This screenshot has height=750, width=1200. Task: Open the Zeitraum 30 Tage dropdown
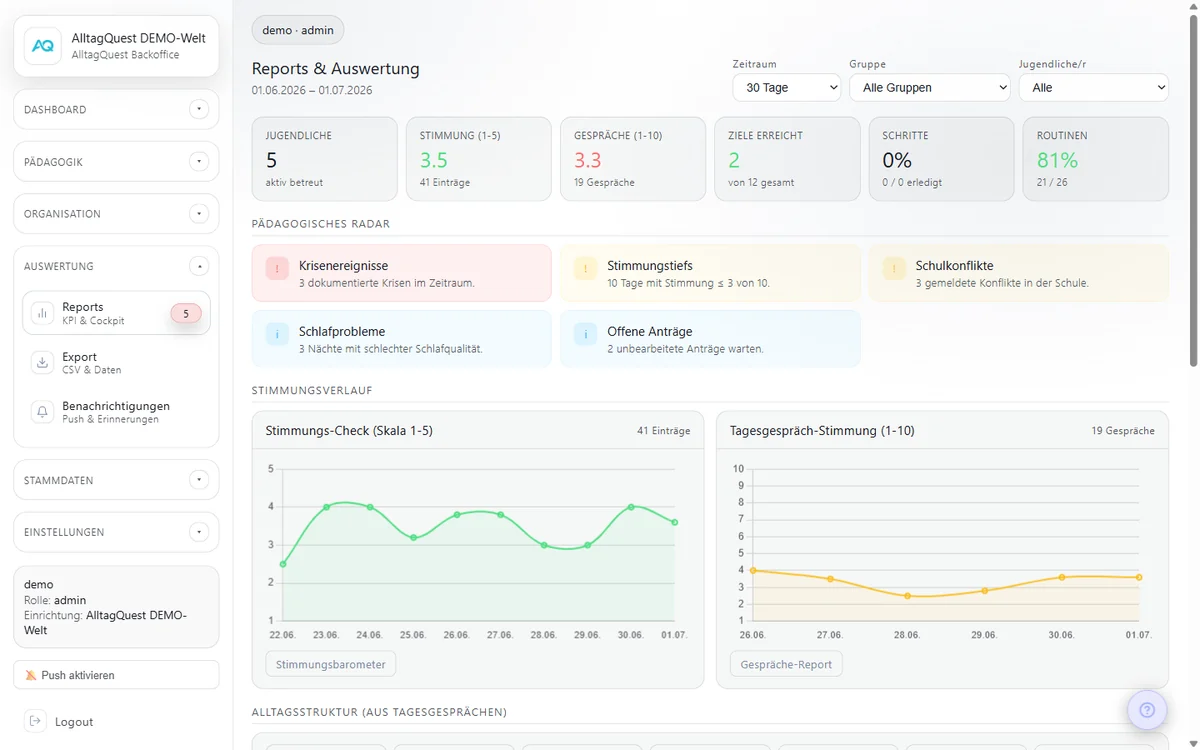(x=787, y=88)
